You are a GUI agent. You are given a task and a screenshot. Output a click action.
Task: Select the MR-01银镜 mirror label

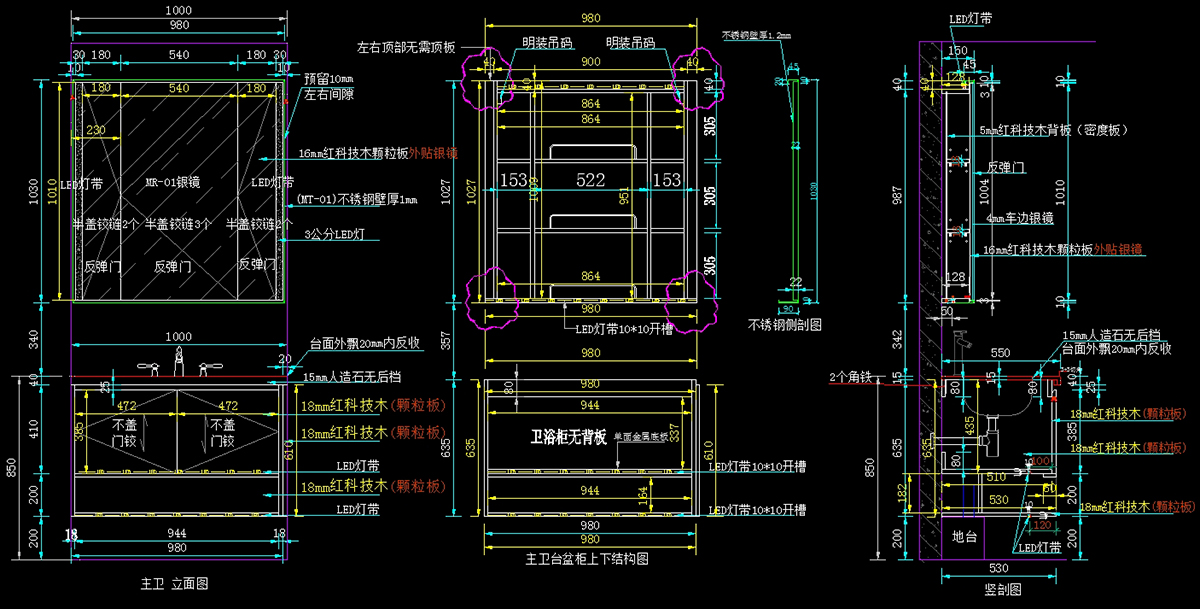[x=172, y=183]
